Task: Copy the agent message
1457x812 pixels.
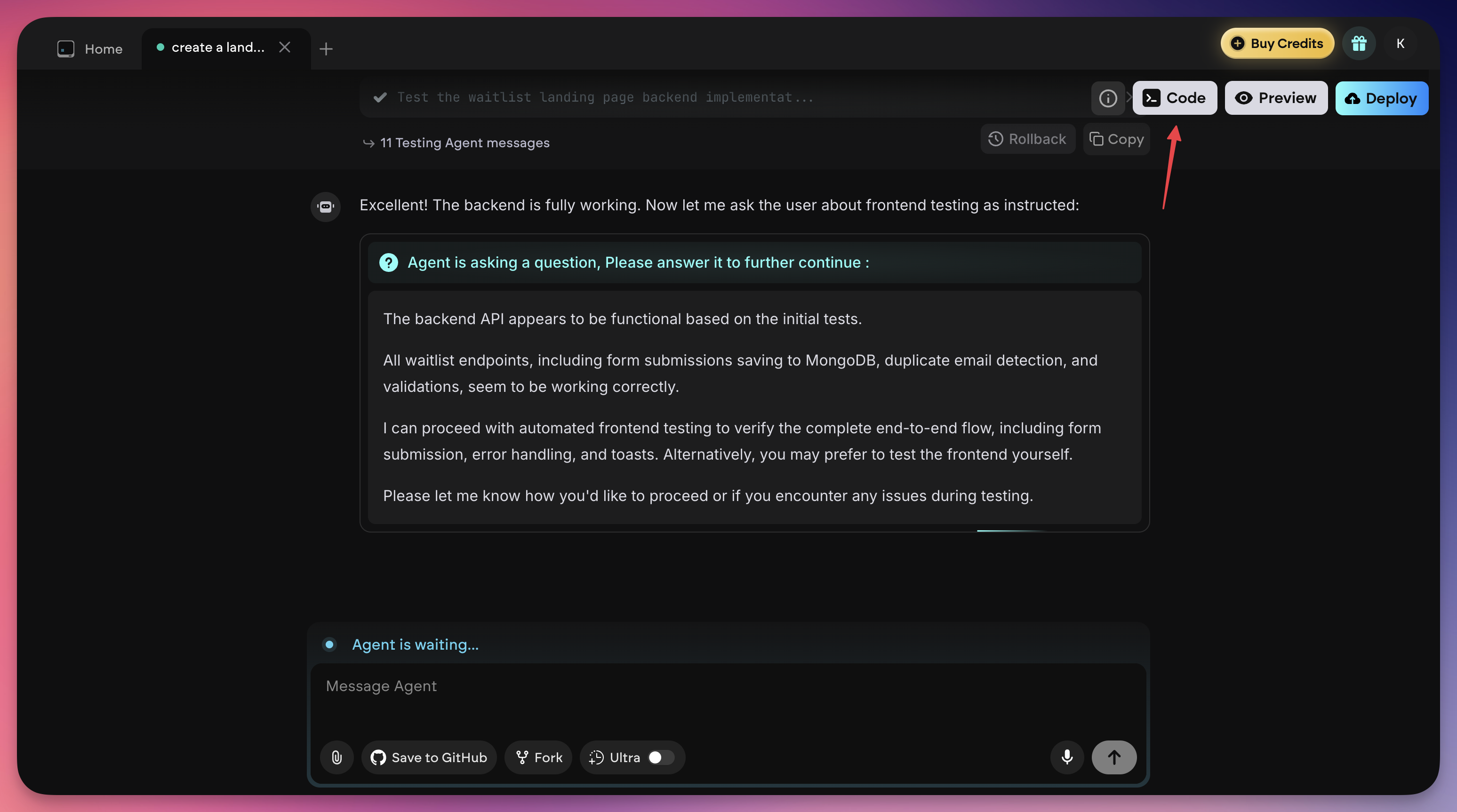Action: [x=1116, y=138]
